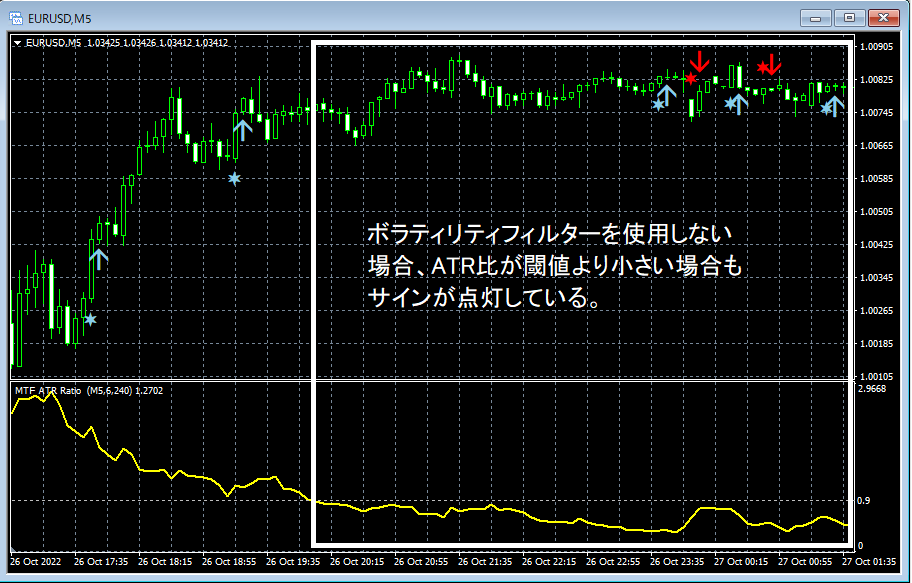
Task: Click the time axis label 26 Oct 20:55
Action: tap(421, 562)
